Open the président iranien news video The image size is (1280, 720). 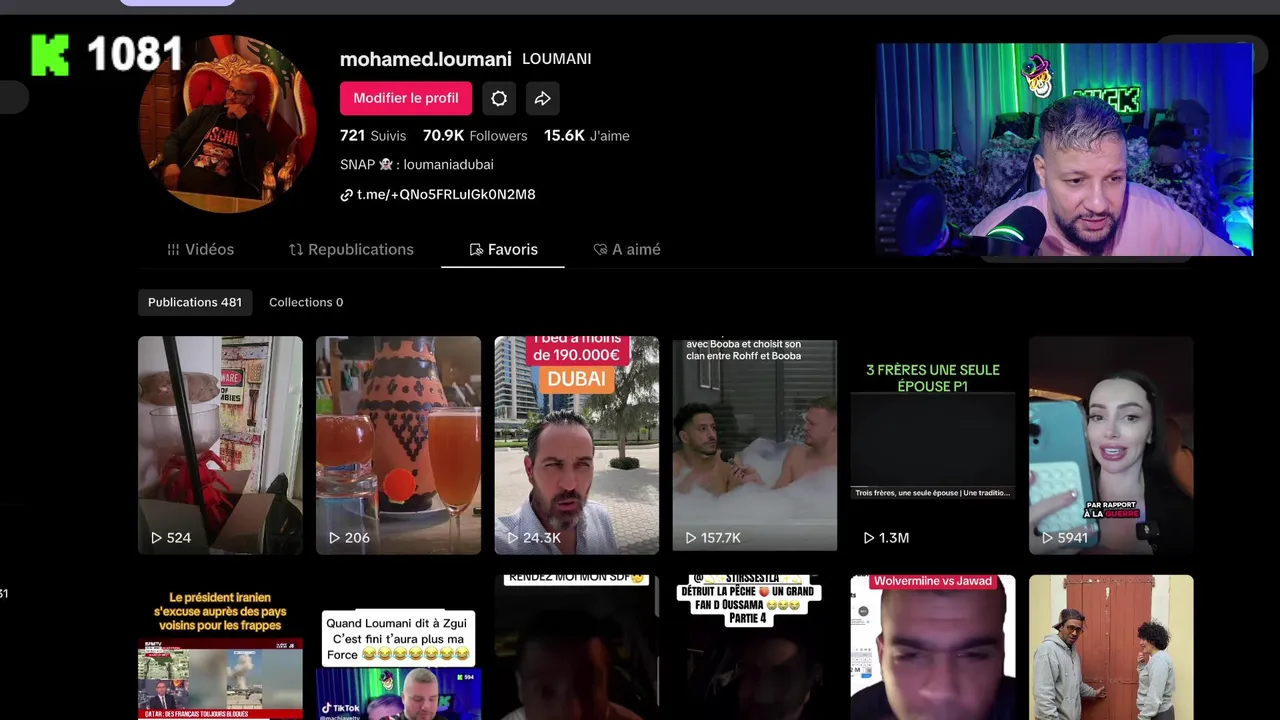pyautogui.click(x=220, y=647)
